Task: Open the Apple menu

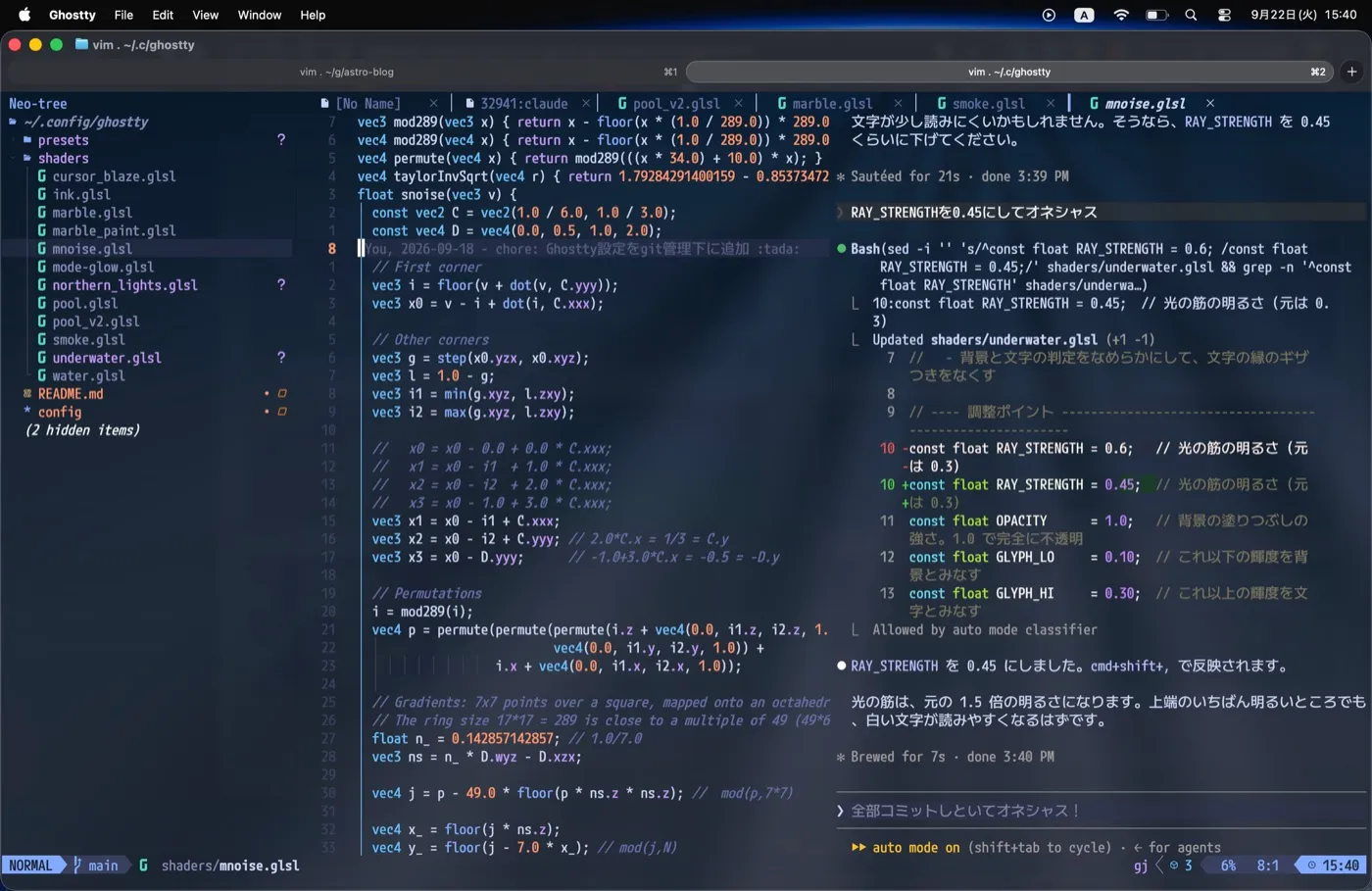Action: [x=24, y=15]
